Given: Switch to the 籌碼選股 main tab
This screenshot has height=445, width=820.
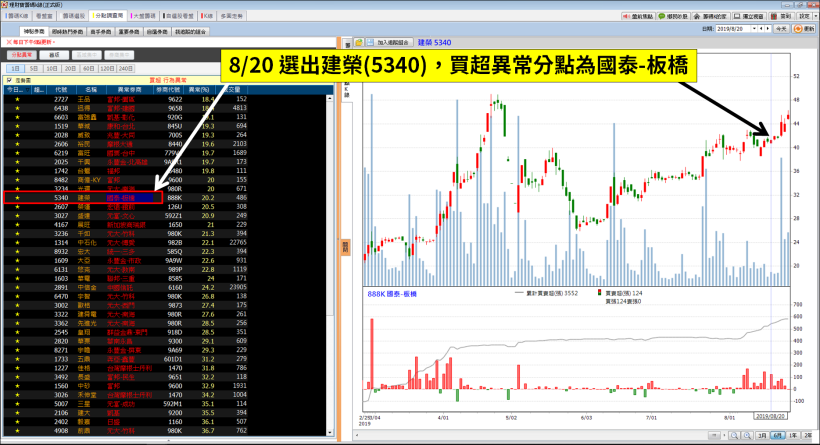Looking at the screenshot, I should [73, 16].
